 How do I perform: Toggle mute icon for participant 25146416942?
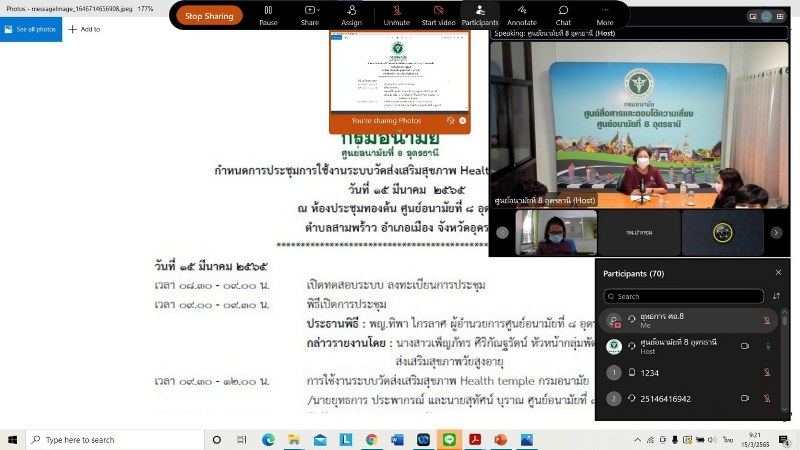tap(766, 398)
